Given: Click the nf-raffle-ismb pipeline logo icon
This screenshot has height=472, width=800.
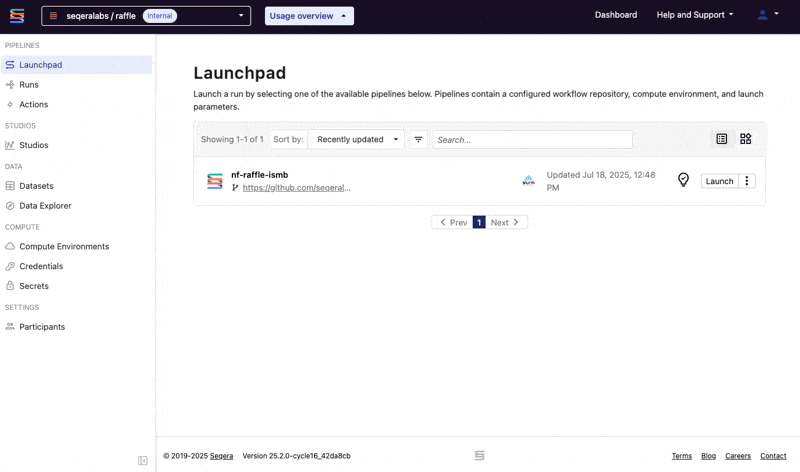Looking at the screenshot, I should point(215,181).
